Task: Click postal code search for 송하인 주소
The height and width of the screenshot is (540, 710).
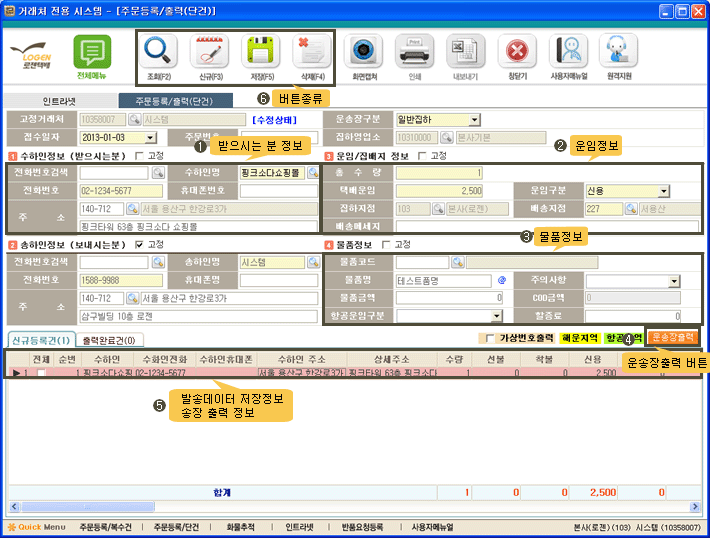Action: [132, 298]
